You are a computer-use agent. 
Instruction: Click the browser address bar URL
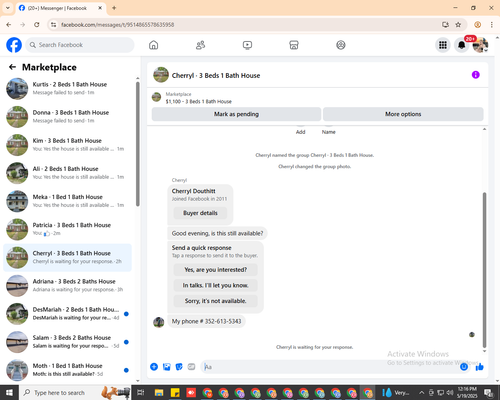tap(118, 25)
